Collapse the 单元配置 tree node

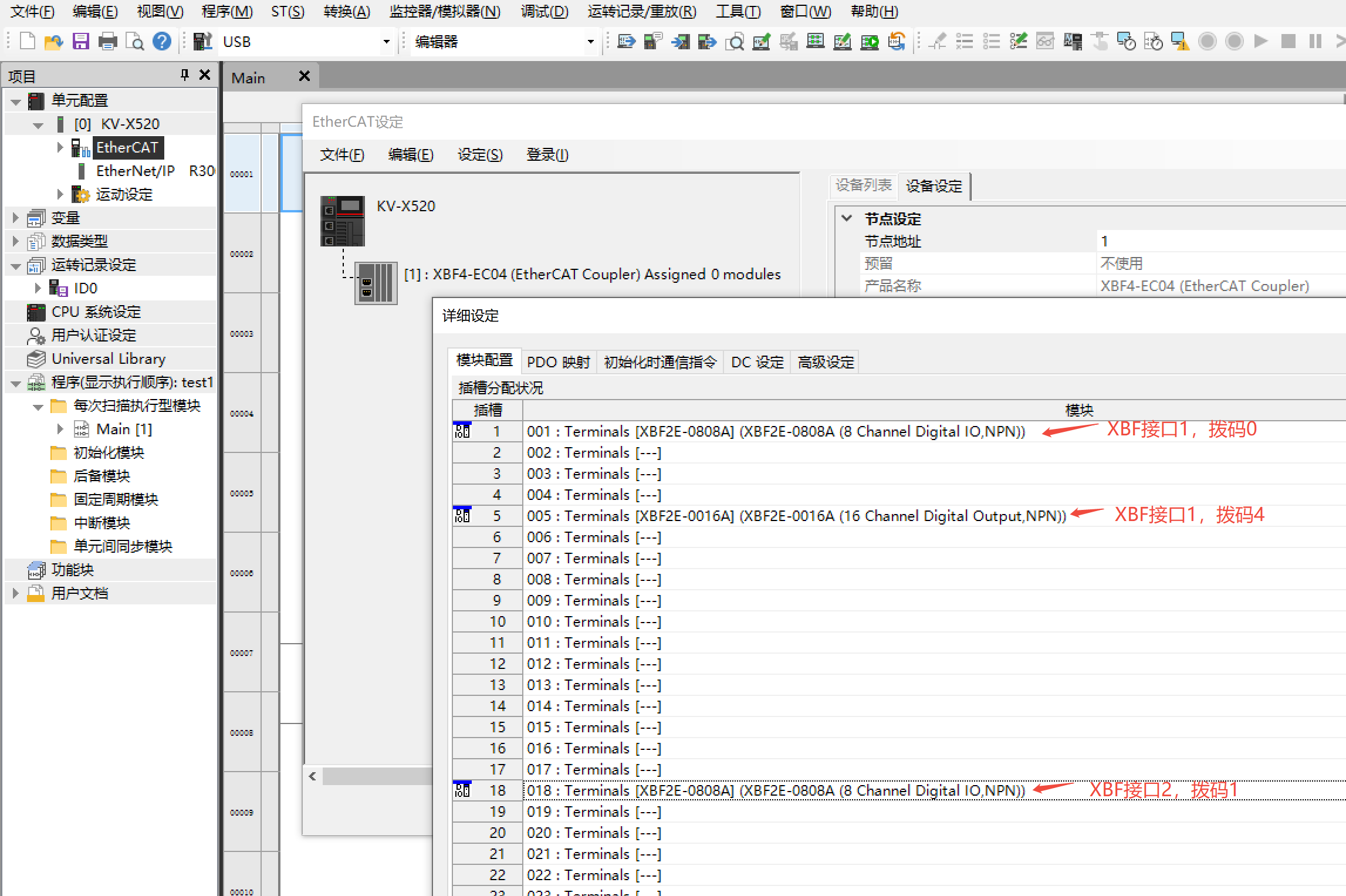point(16,102)
